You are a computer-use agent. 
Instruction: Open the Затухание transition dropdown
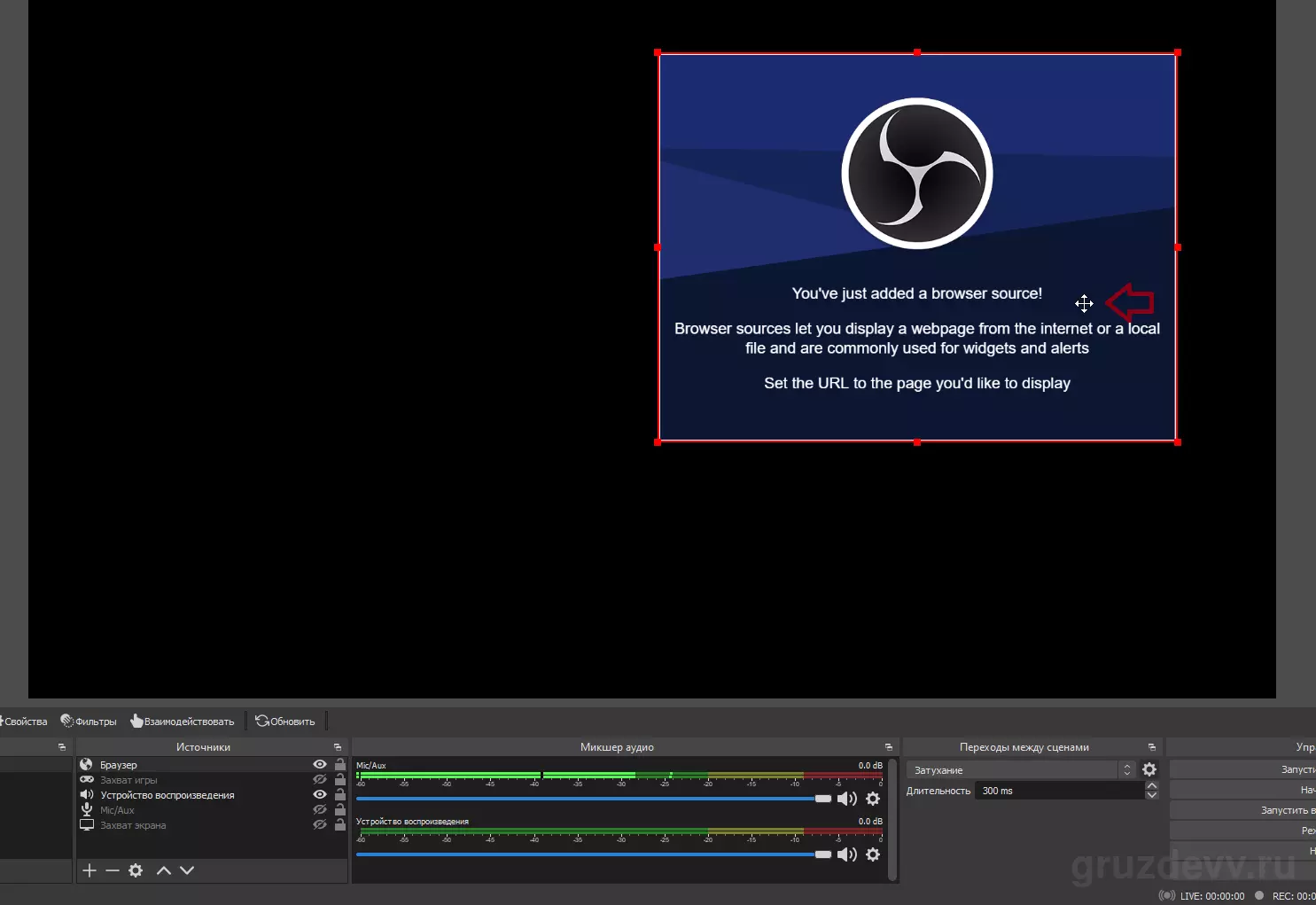(x=1021, y=770)
